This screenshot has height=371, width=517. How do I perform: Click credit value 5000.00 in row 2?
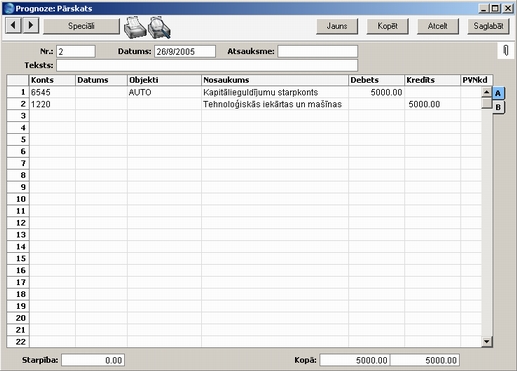tap(432, 104)
